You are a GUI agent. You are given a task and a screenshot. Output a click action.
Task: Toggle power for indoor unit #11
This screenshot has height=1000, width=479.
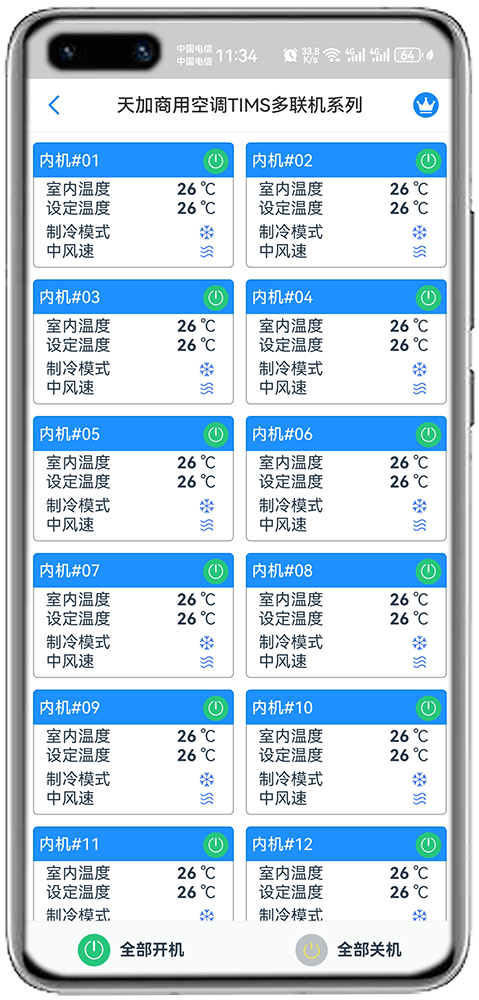pyautogui.click(x=216, y=844)
